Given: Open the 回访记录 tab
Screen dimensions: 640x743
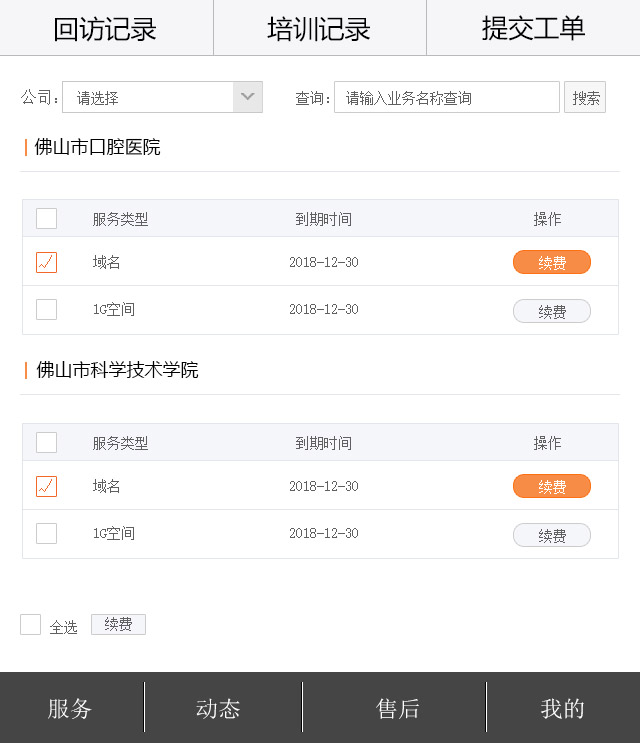Looking at the screenshot, I should [106, 28].
